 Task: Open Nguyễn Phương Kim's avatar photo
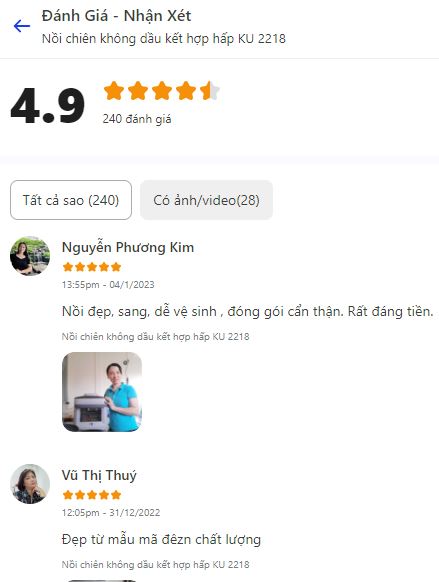[30, 256]
